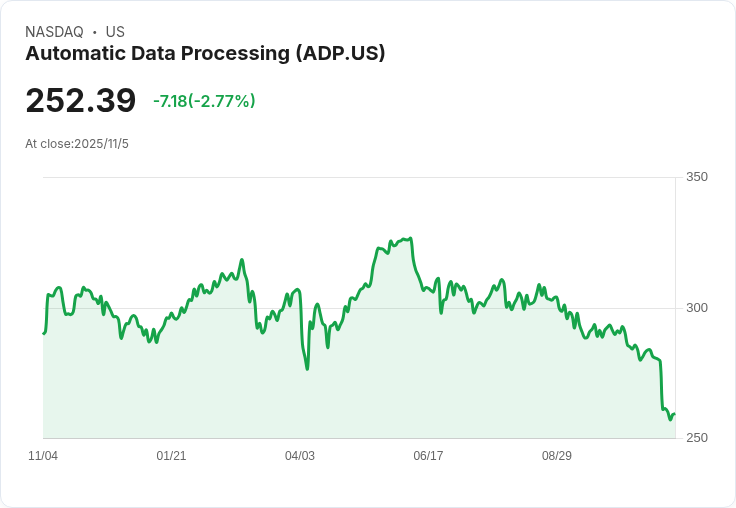
Task: Select the 300 y-axis label
Action: [x=696, y=307]
